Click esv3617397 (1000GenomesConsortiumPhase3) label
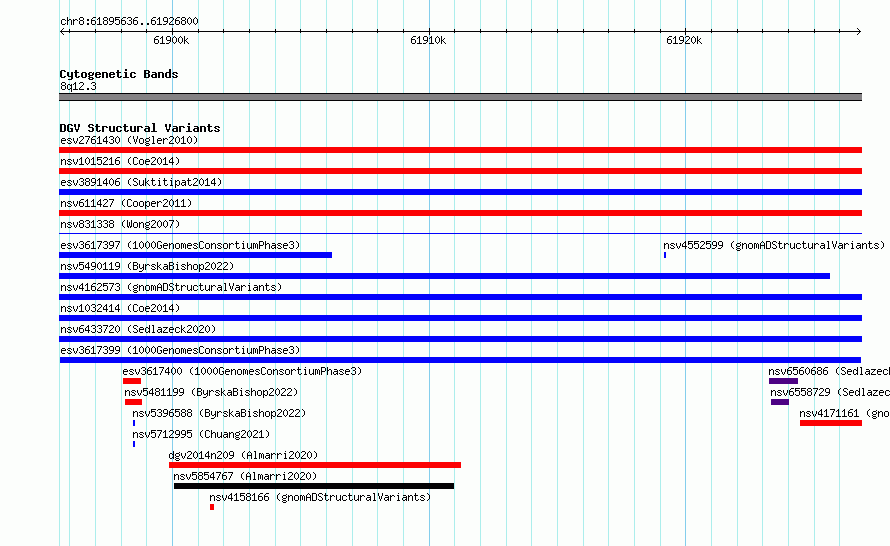This screenshot has height=546, width=890. pyautogui.click(x=180, y=245)
